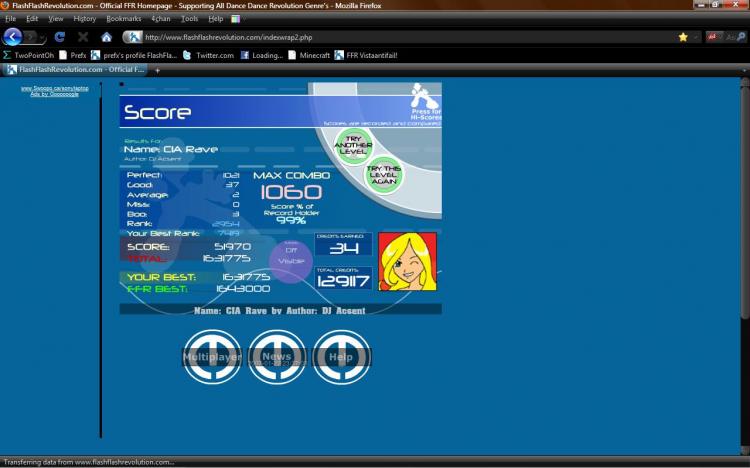Open the Edit menu
750x468 pixels.
(32, 19)
